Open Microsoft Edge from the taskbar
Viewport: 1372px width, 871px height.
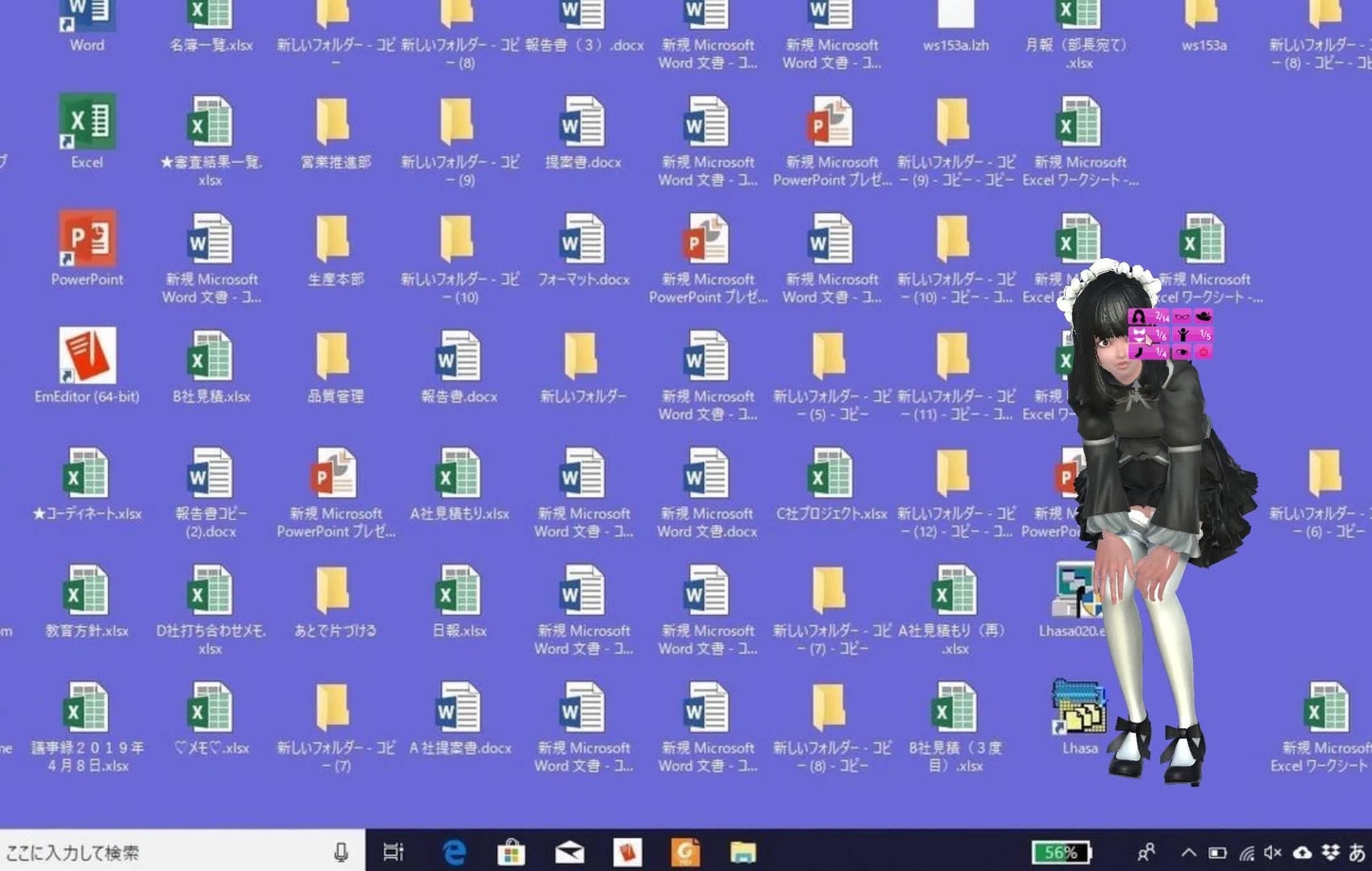[x=454, y=852]
